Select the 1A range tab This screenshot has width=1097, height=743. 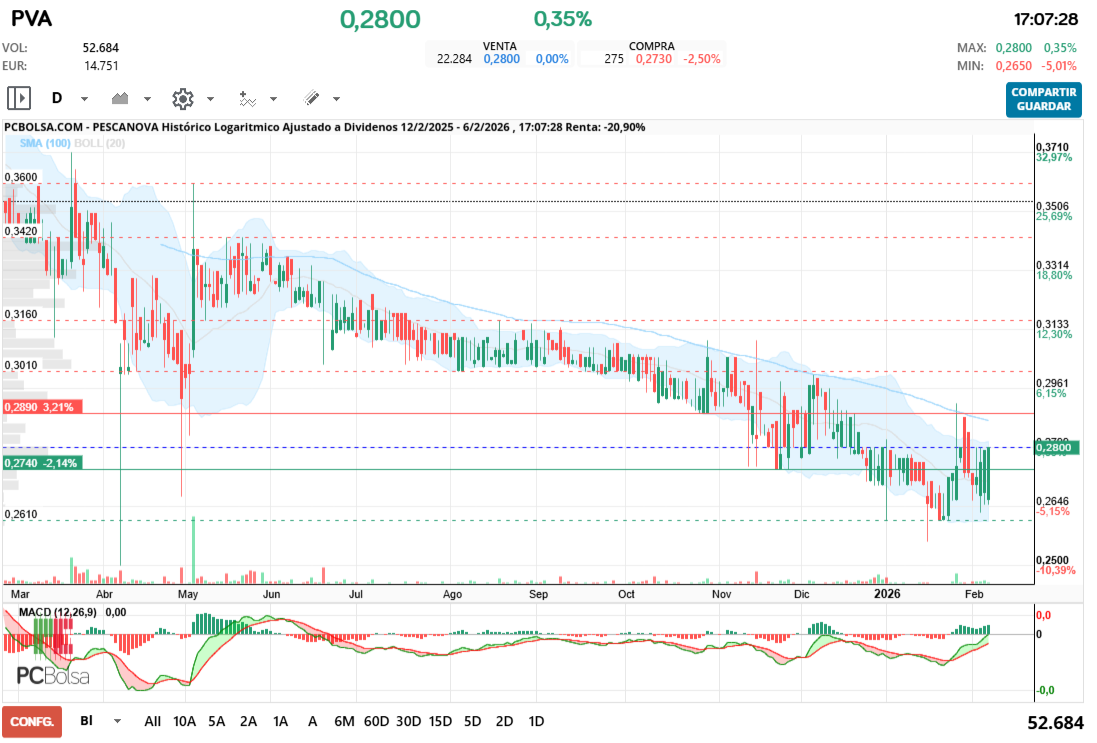(282, 720)
